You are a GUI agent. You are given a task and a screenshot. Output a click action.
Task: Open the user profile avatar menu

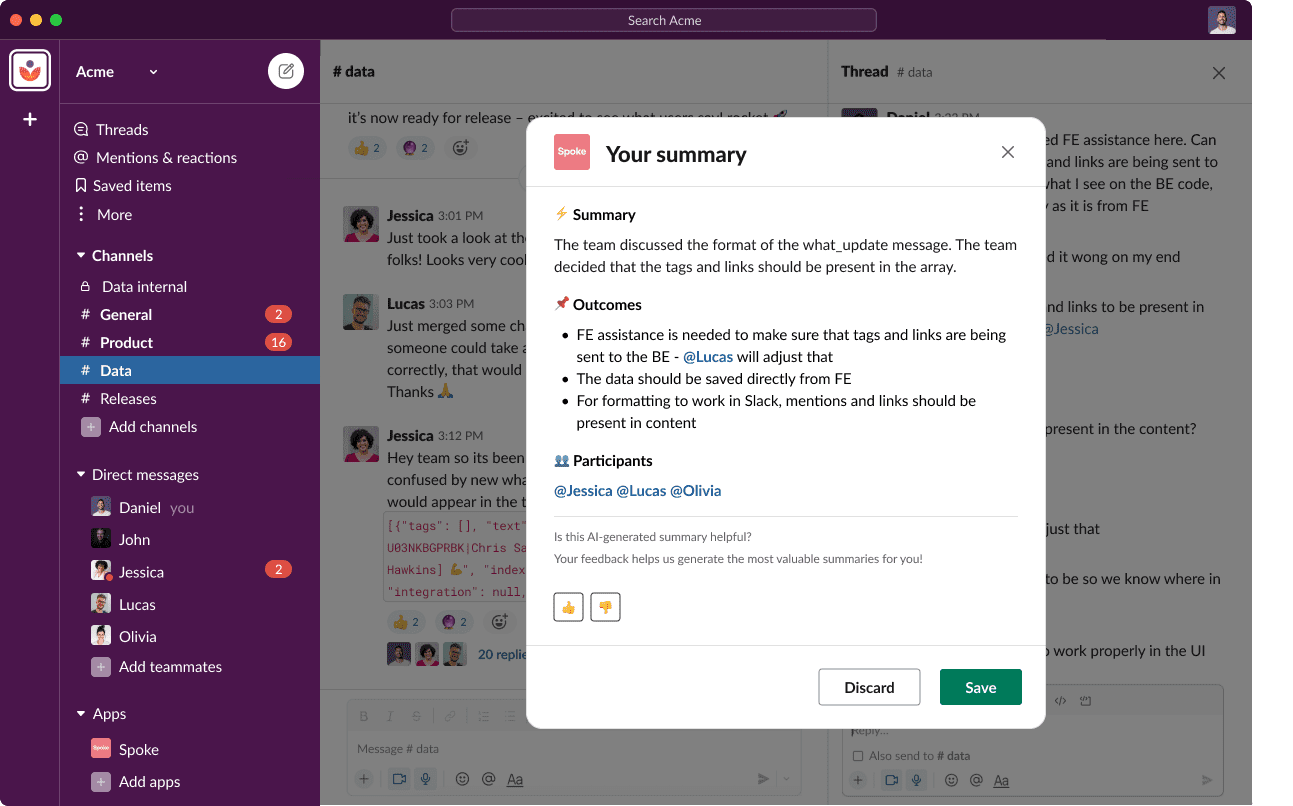(1221, 20)
